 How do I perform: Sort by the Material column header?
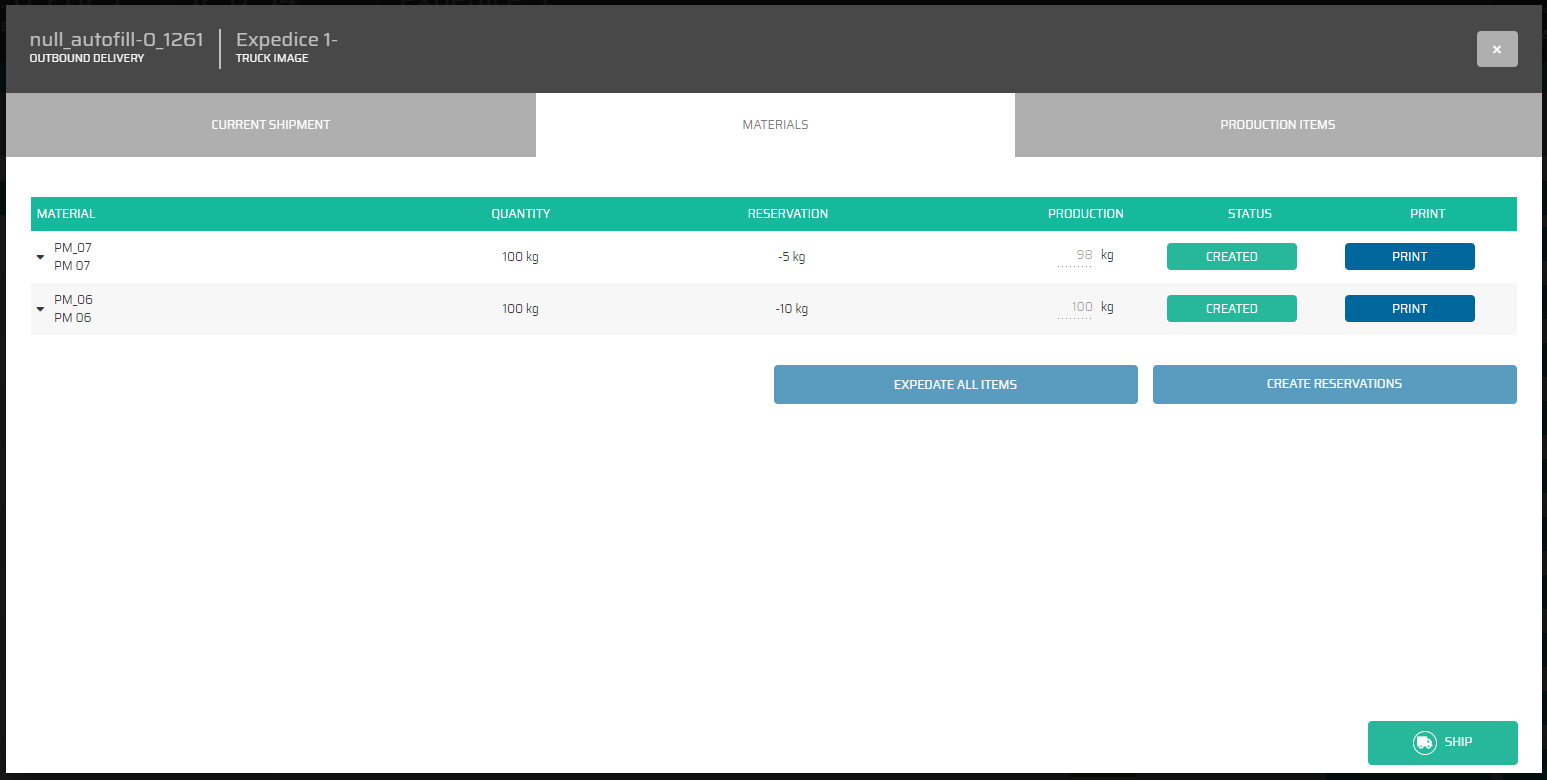point(66,214)
